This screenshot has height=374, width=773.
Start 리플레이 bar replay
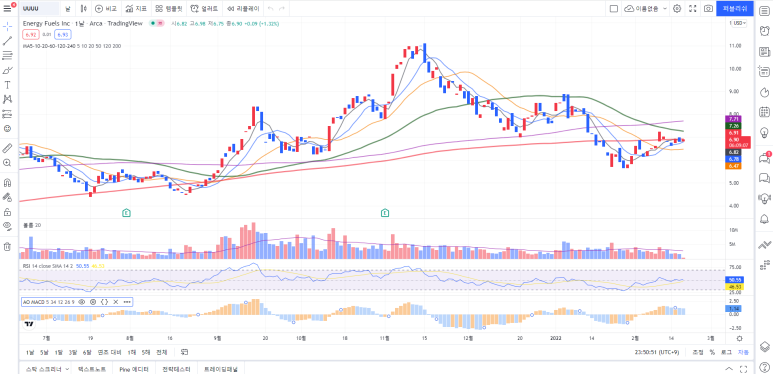coord(243,8)
